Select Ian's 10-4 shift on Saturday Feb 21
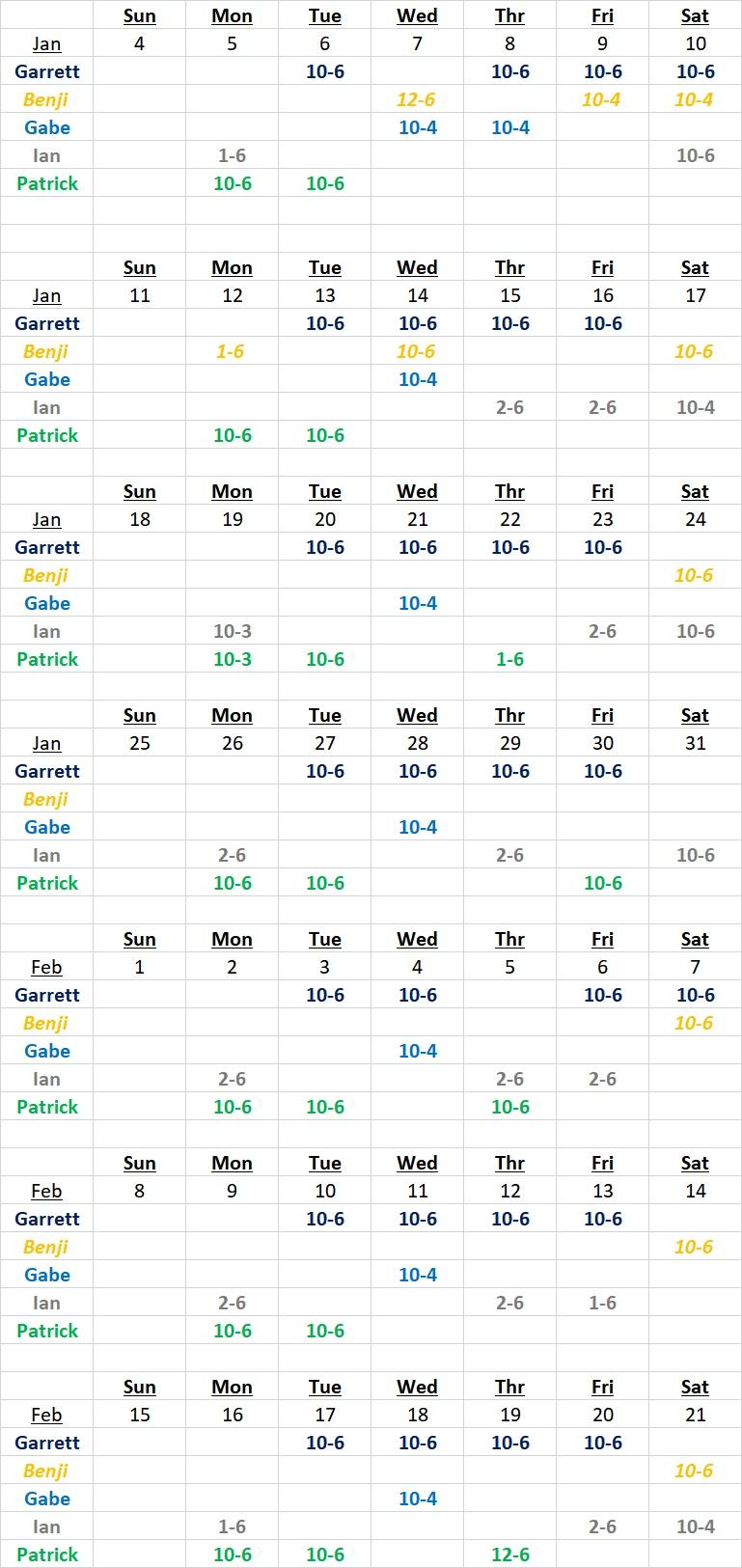The height and width of the screenshot is (1568, 742). tap(695, 1527)
